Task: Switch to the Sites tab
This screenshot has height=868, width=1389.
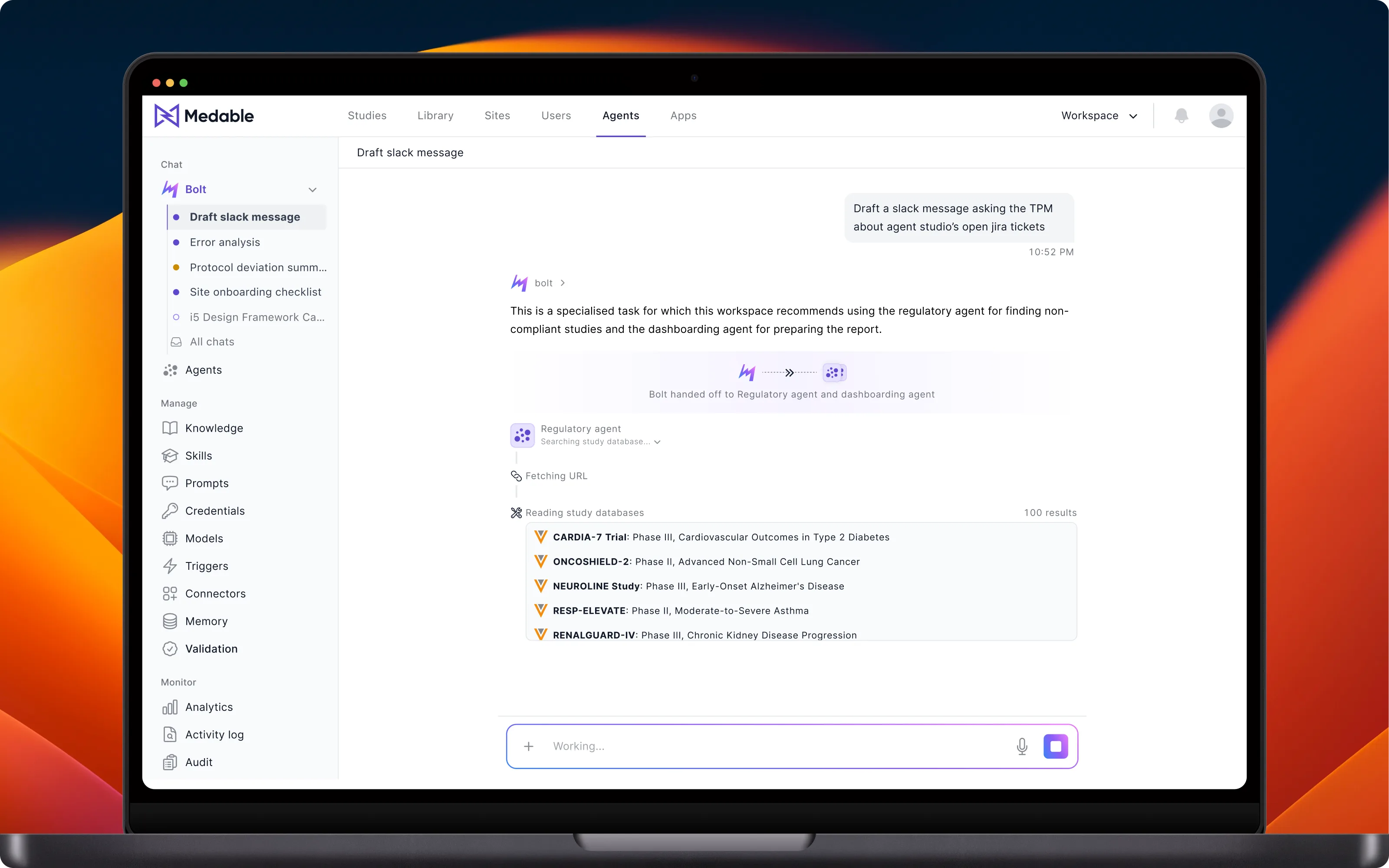Action: (497, 116)
